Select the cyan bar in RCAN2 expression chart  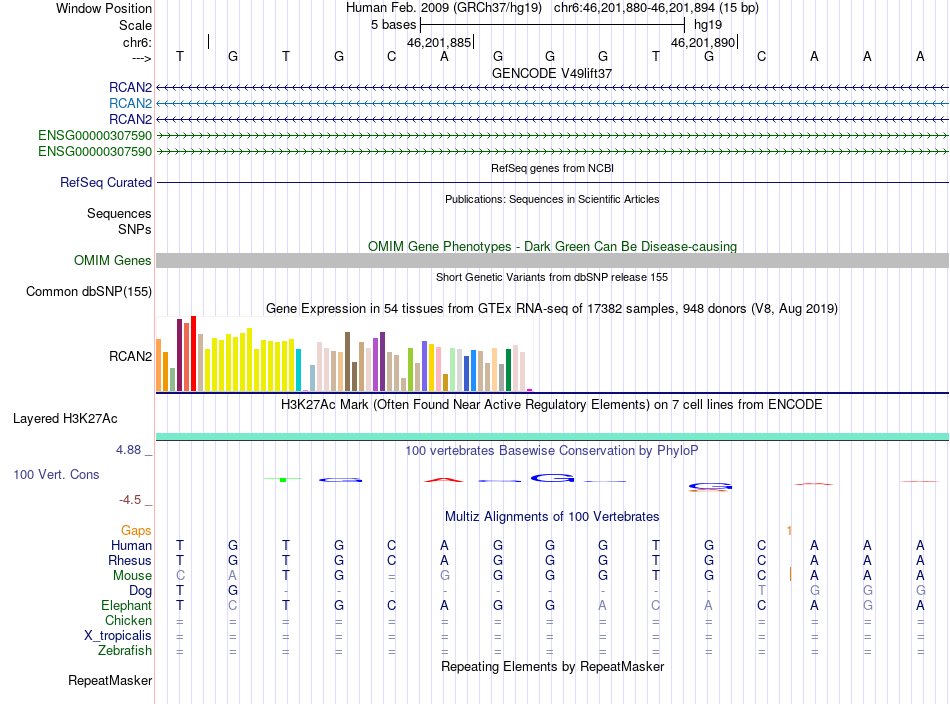[298, 370]
